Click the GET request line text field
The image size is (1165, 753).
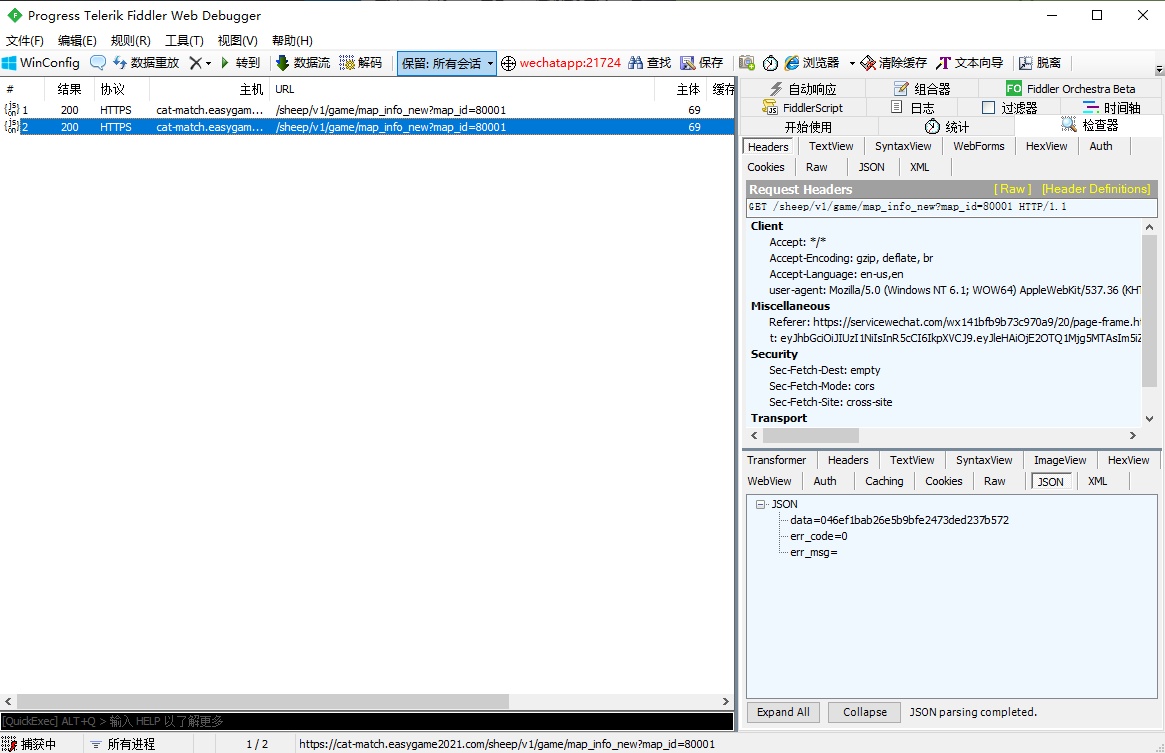click(x=951, y=207)
